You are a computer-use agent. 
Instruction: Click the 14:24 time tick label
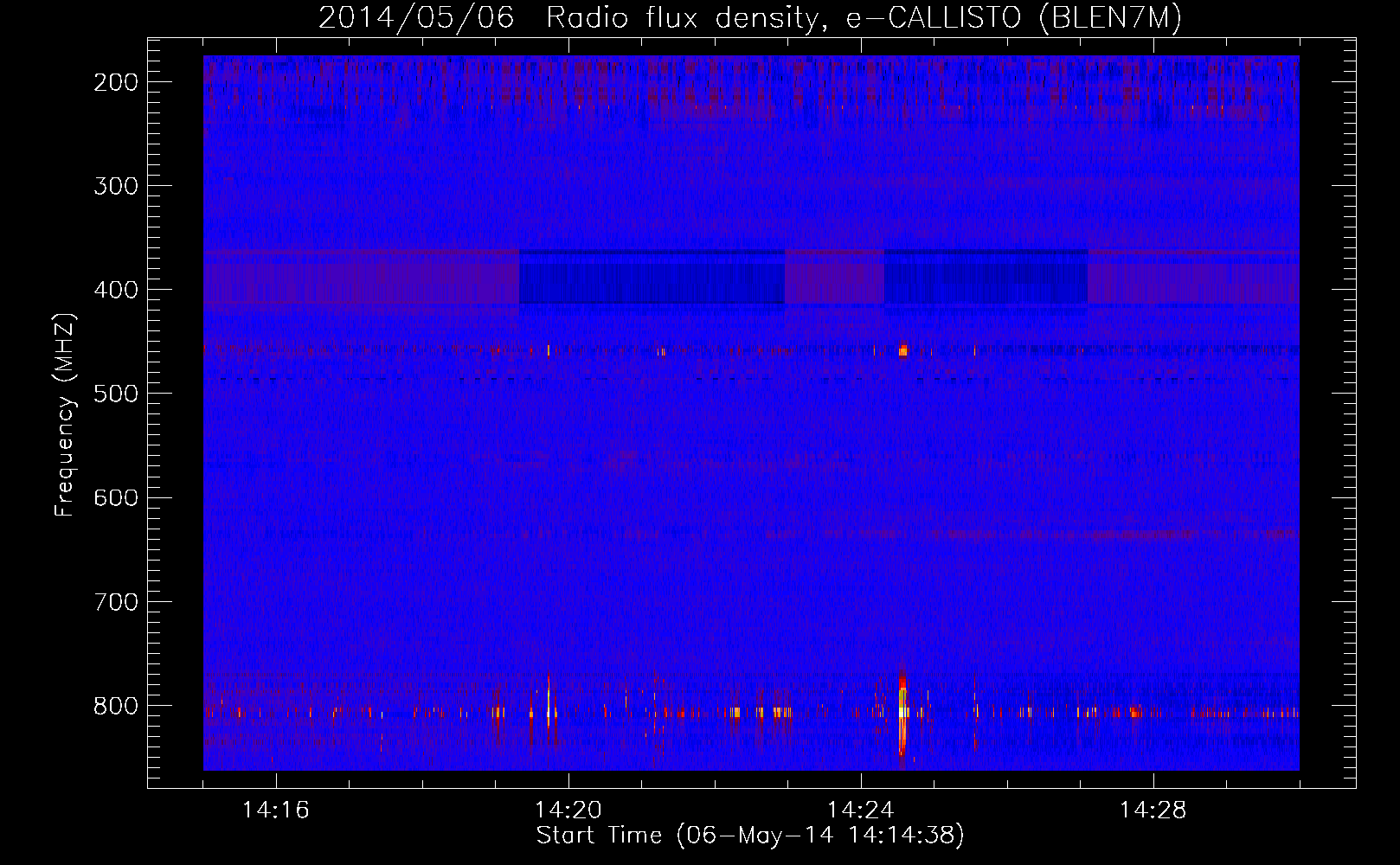861,811
